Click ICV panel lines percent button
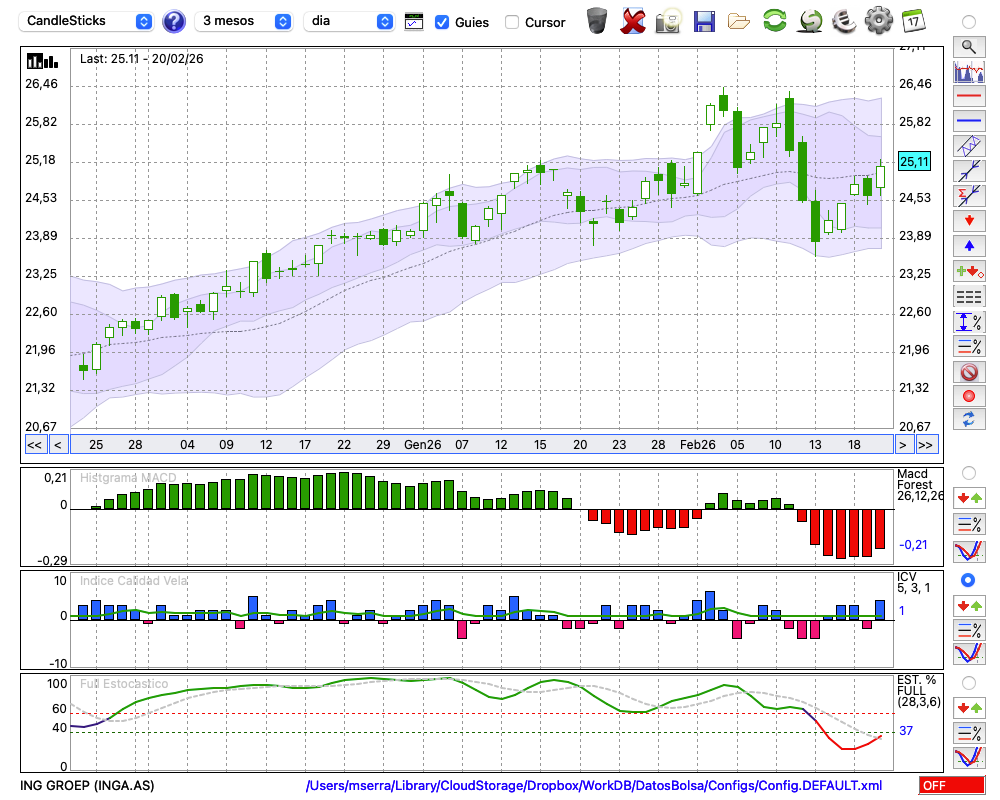The height and width of the screenshot is (800, 1000). [x=969, y=630]
